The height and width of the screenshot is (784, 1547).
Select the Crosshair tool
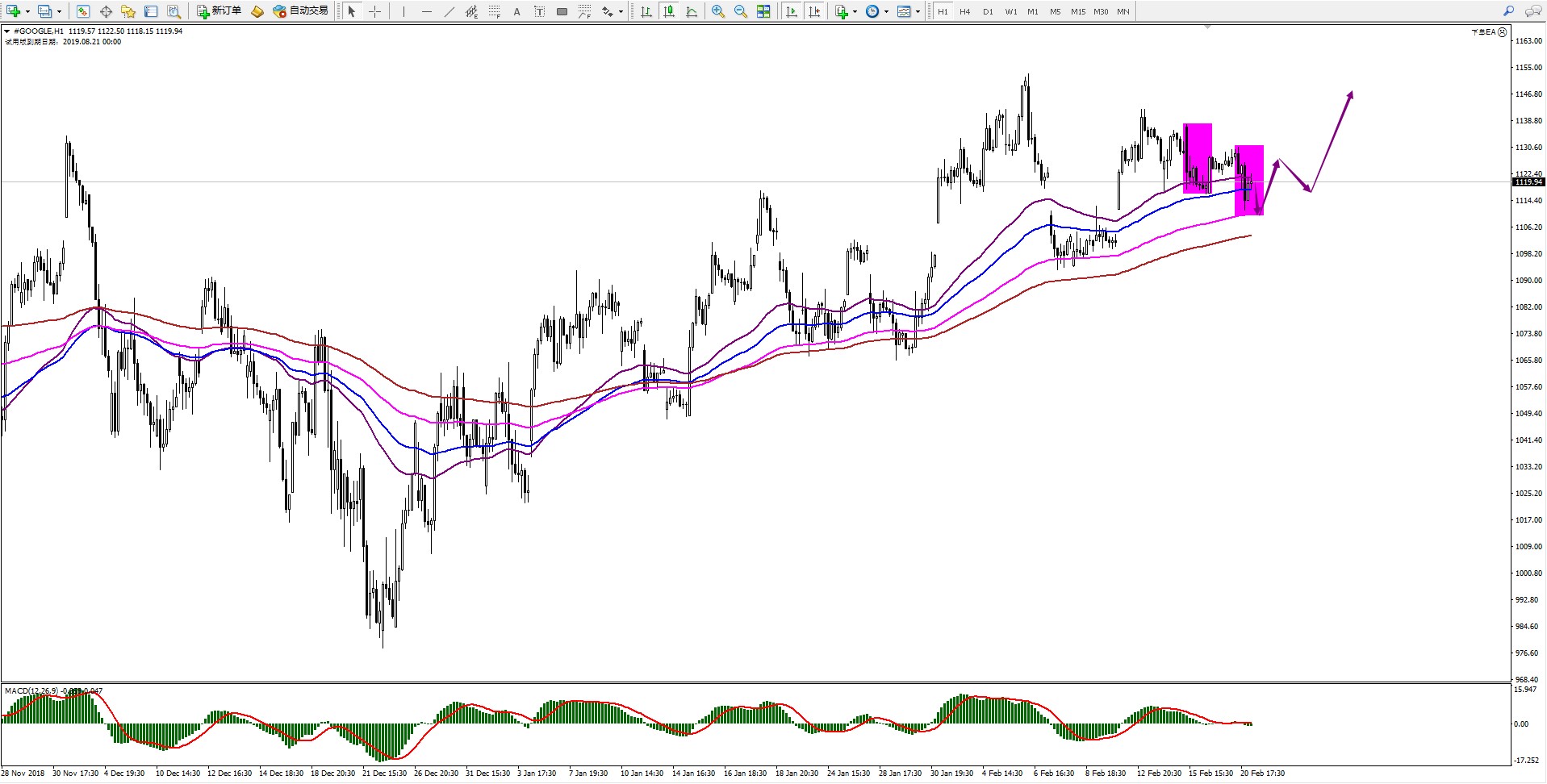374,11
